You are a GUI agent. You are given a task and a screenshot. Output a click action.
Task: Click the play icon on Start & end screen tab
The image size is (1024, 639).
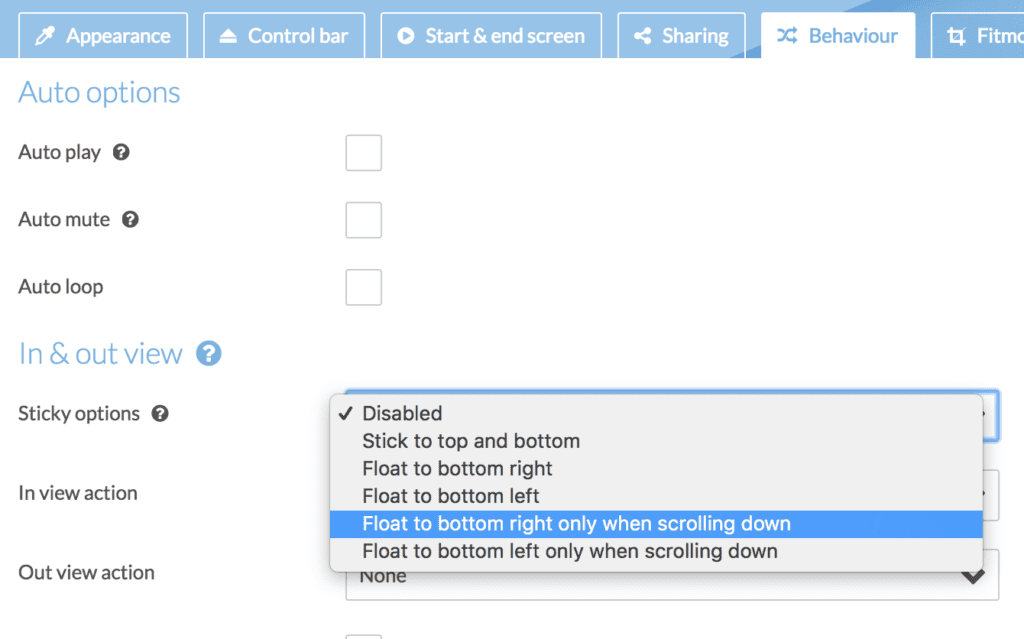(406, 37)
